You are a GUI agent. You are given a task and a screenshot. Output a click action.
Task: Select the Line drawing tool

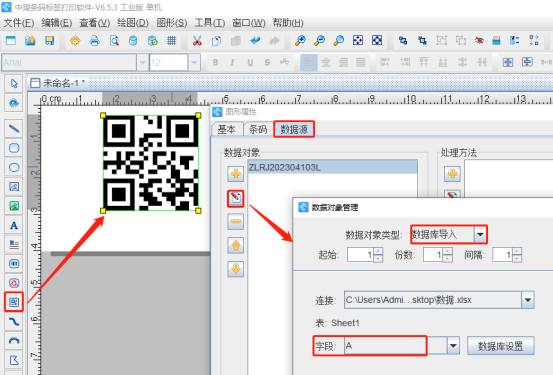pos(14,128)
